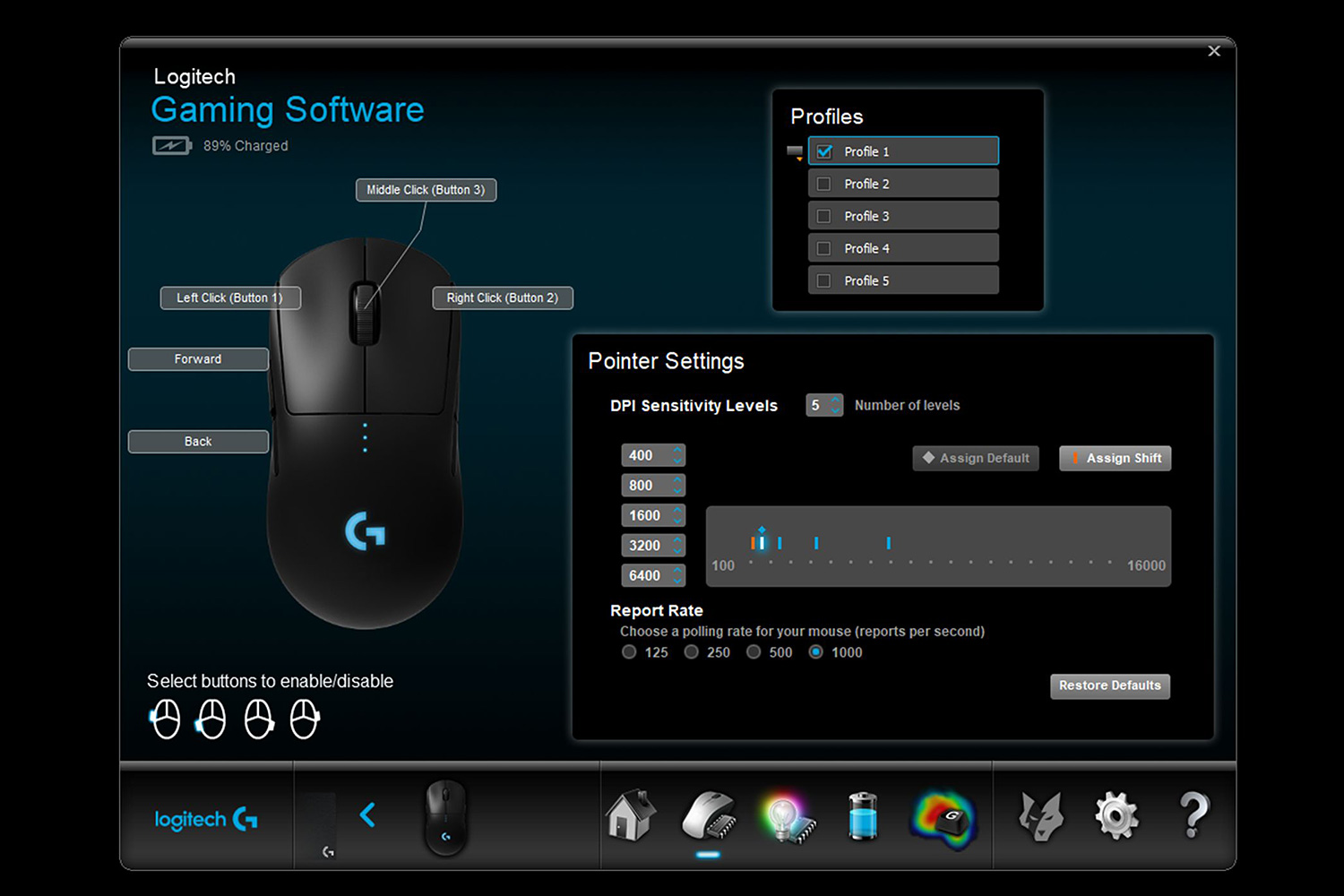Click the "Number of levels" label
The image size is (1344, 896).
(x=907, y=406)
